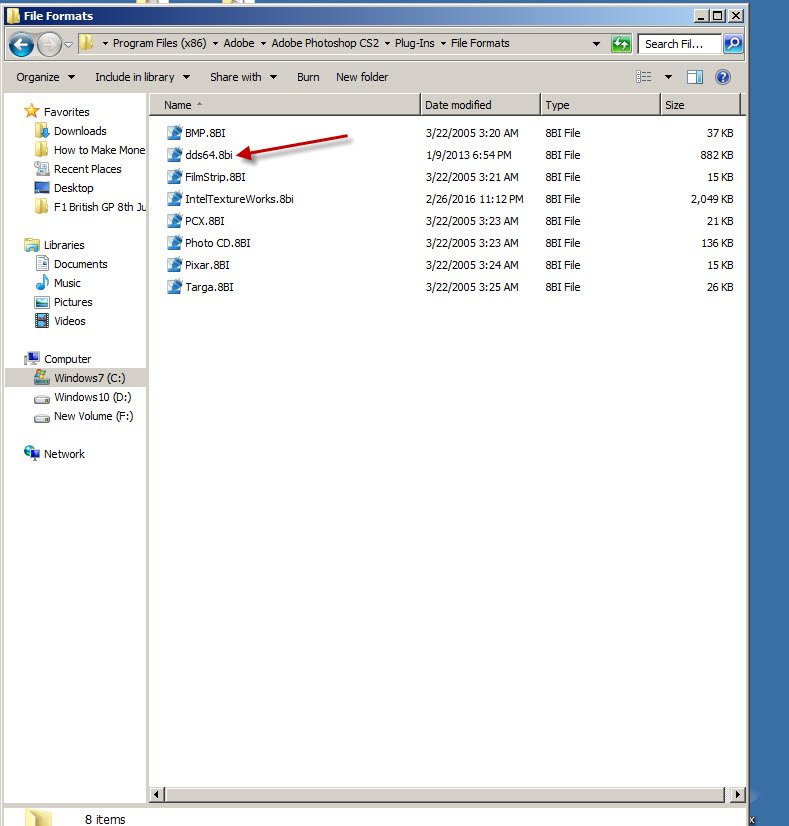Toggle the preview pane icon
Image resolution: width=789 pixels, height=826 pixels.
click(695, 77)
